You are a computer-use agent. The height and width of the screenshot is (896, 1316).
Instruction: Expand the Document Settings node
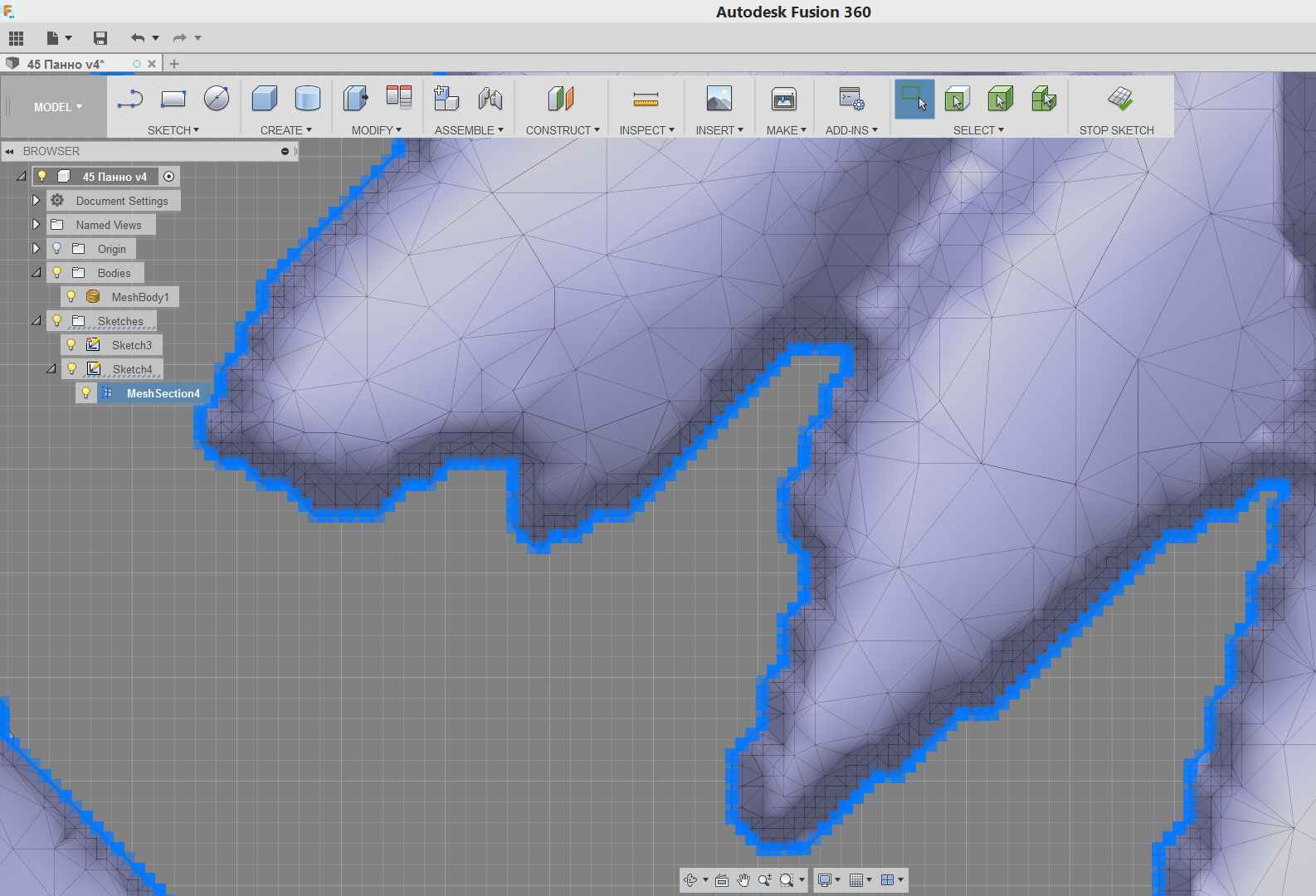tap(36, 200)
